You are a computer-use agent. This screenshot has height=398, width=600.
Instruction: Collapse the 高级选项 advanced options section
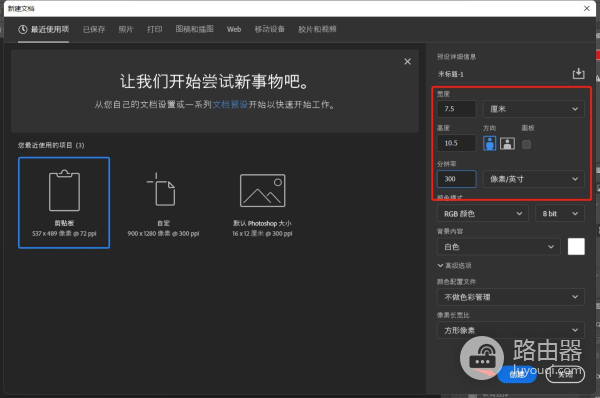pyautogui.click(x=454, y=265)
